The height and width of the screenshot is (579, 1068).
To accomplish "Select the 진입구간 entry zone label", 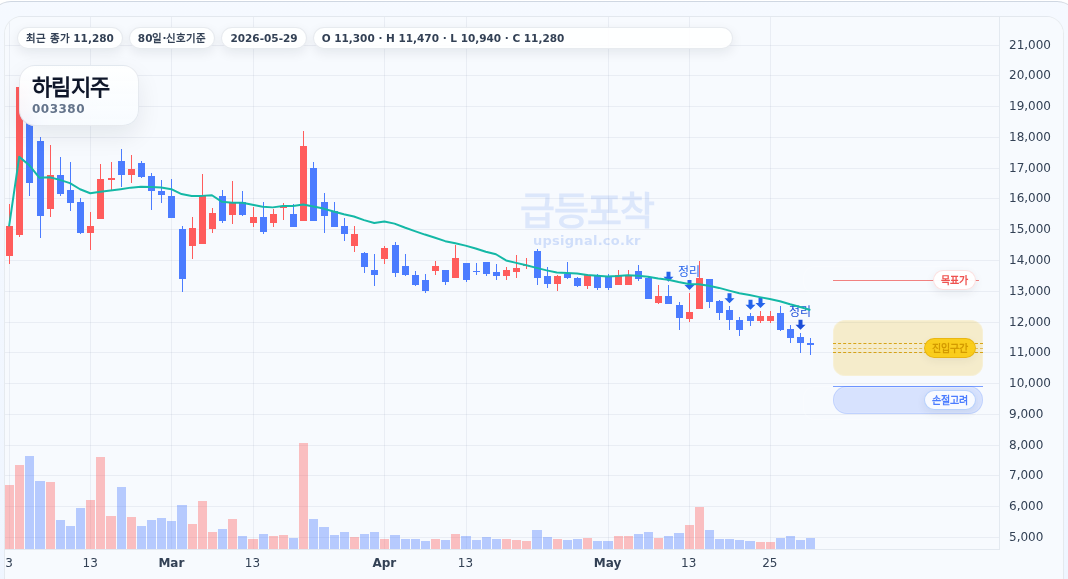I will [949, 348].
